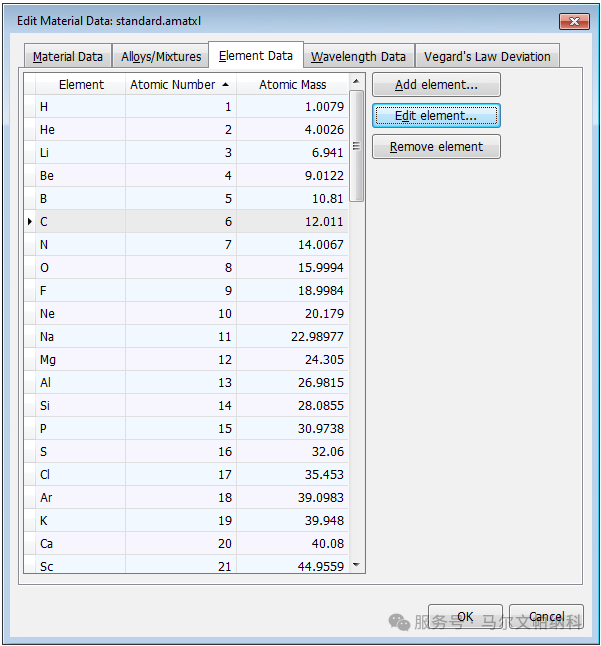
Task: Select the atomic mass cell 15.9994 for O
Action: (x=292, y=268)
